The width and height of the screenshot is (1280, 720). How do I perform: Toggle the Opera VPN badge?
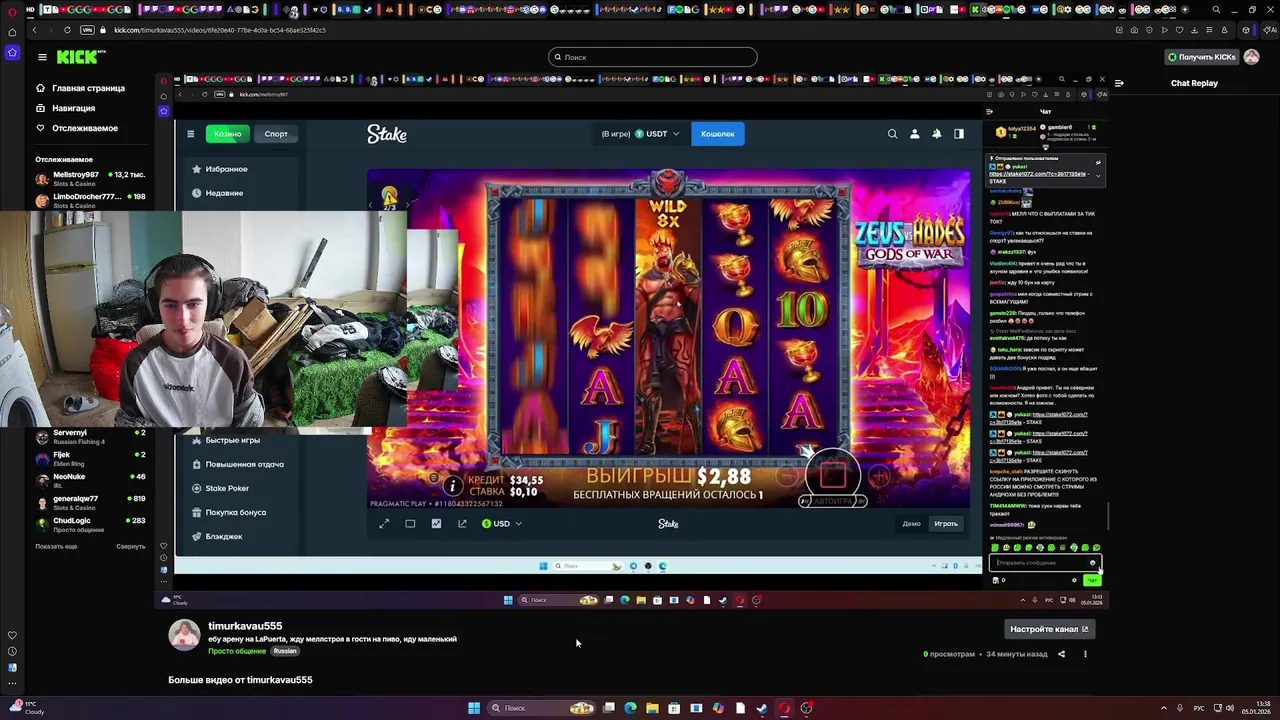click(x=88, y=30)
